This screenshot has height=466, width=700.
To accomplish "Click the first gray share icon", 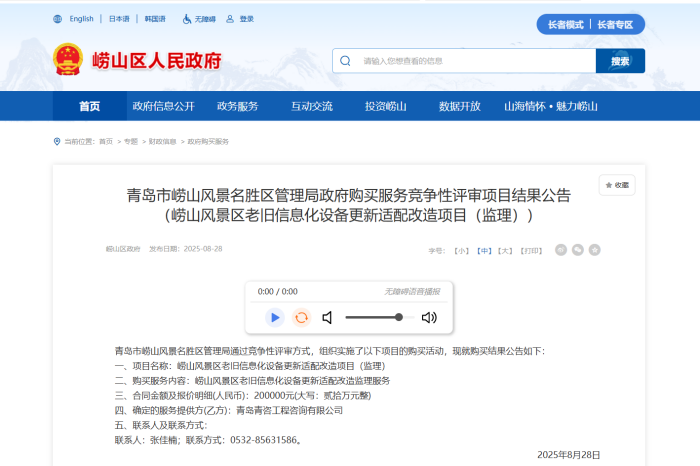I will click(561, 249).
